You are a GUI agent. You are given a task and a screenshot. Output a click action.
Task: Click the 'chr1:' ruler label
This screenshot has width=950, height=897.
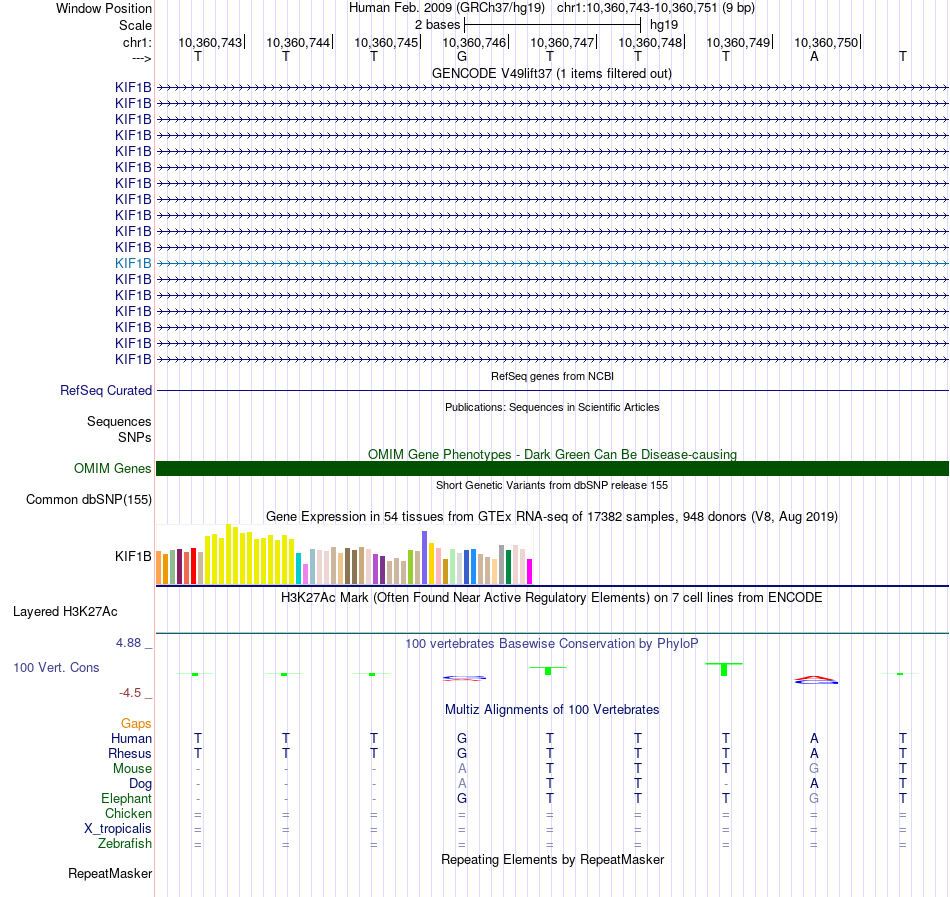[137, 42]
